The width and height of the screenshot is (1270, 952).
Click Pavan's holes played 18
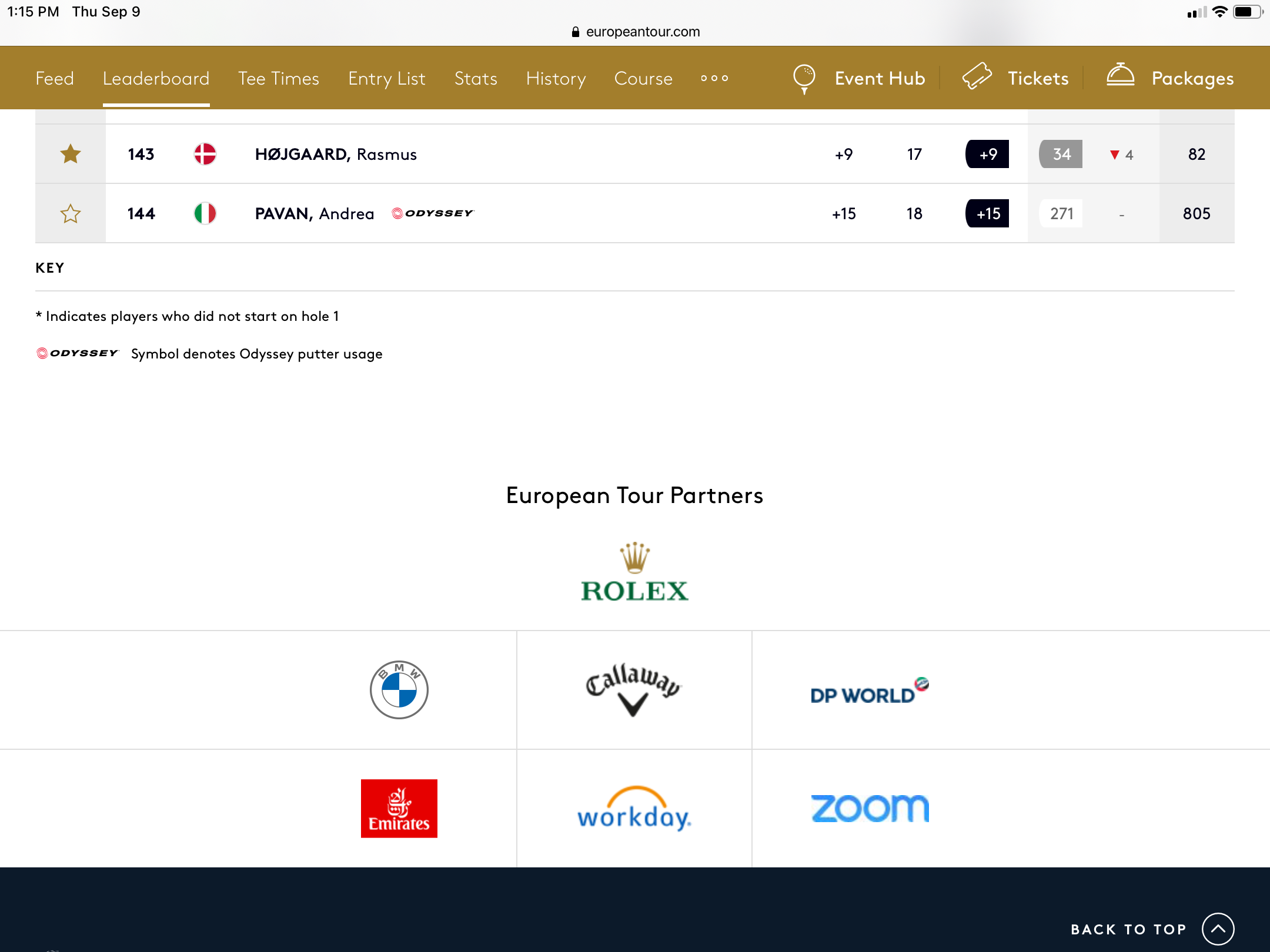coord(914,213)
